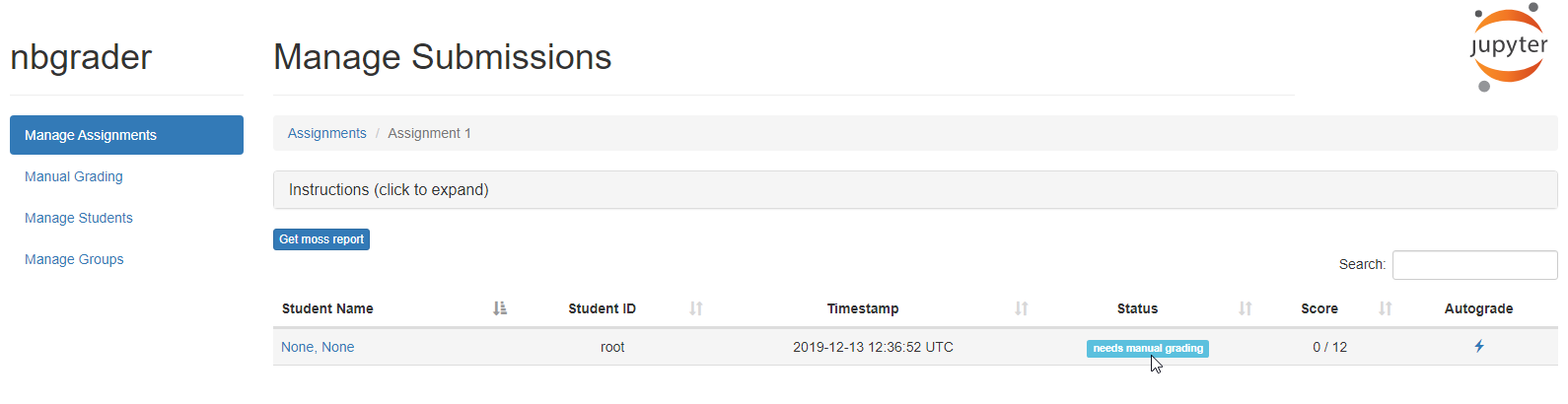The height and width of the screenshot is (404, 1568).
Task: Open Manage Students page
Action: [79, 218]
